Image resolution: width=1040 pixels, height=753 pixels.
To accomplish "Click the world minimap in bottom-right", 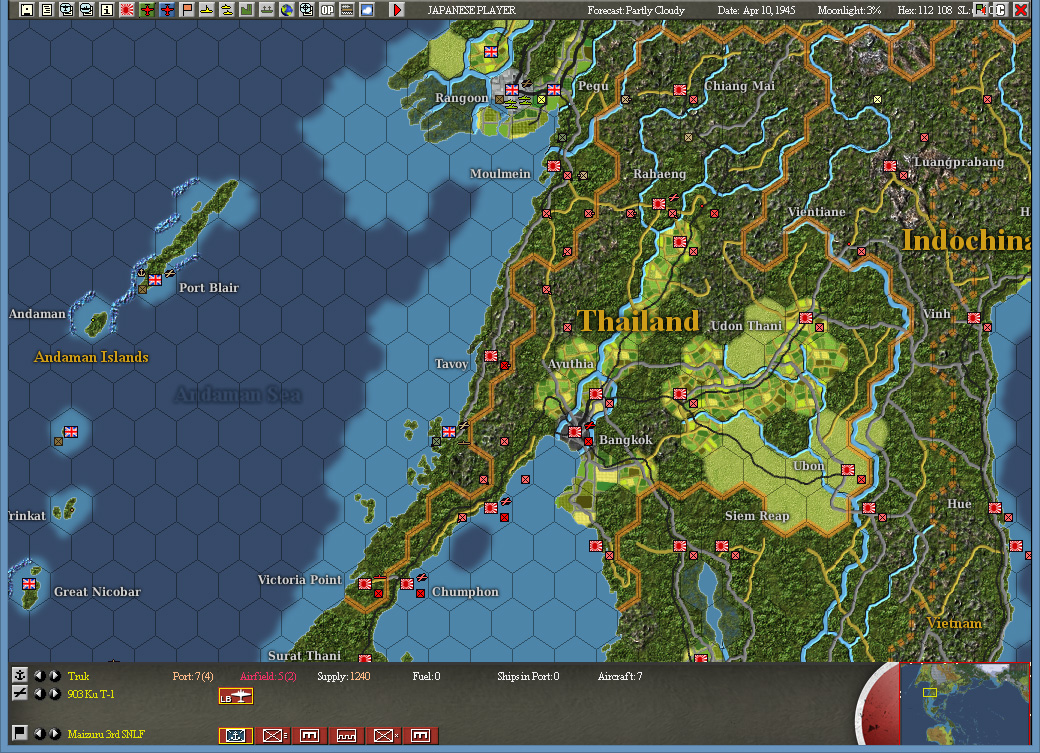I will pyautogui.click(x=964, y=703).
